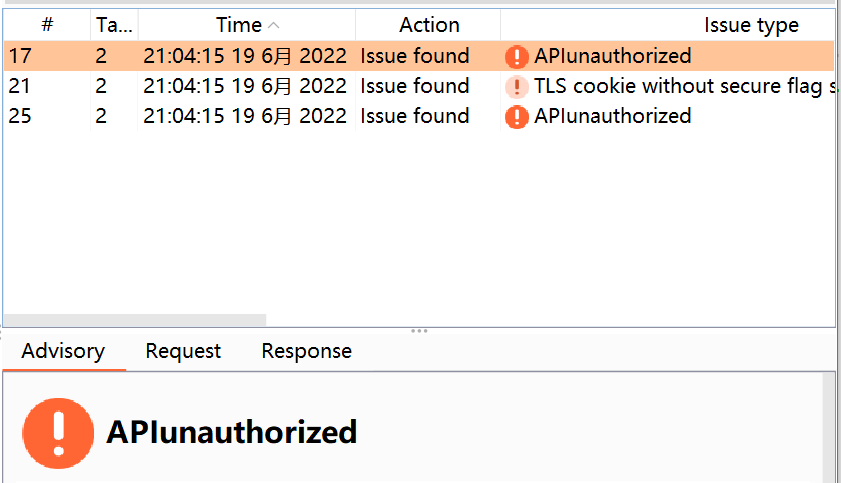Sort by the Action column header
Viewport: 841px width, 483px height.
[x=429, y=25]
